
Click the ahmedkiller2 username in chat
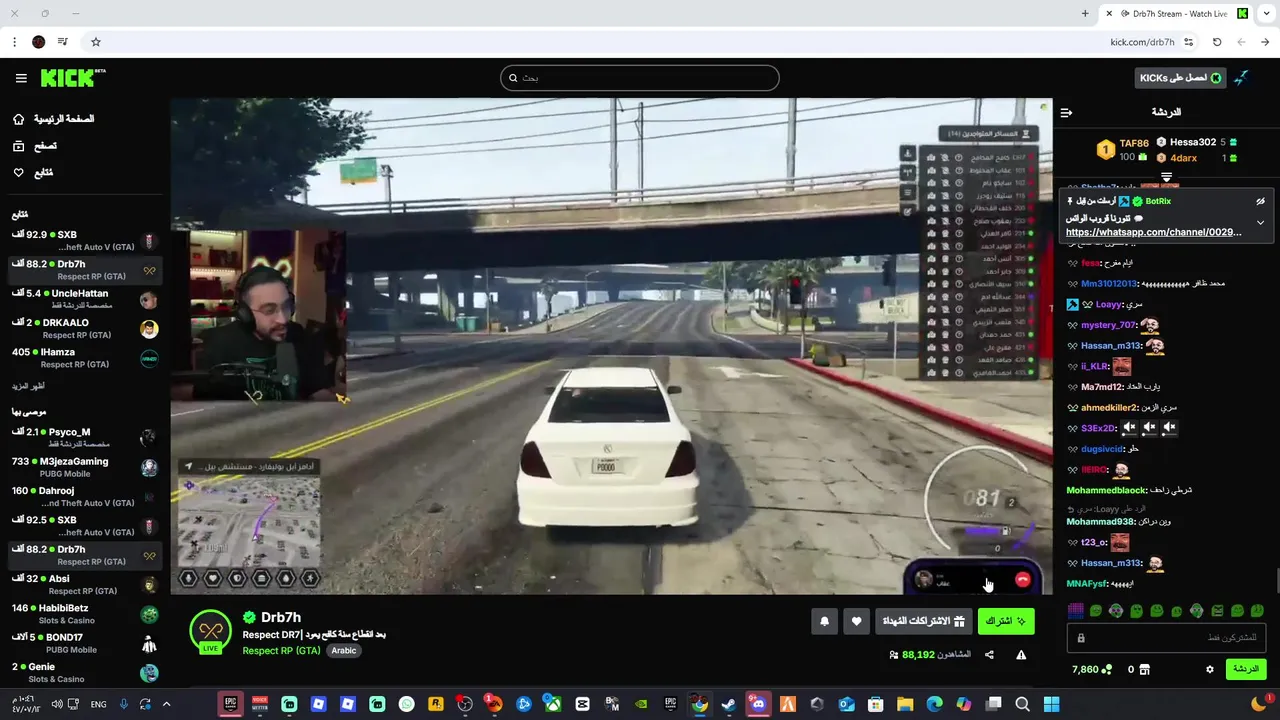click(x=1109, y=408)
